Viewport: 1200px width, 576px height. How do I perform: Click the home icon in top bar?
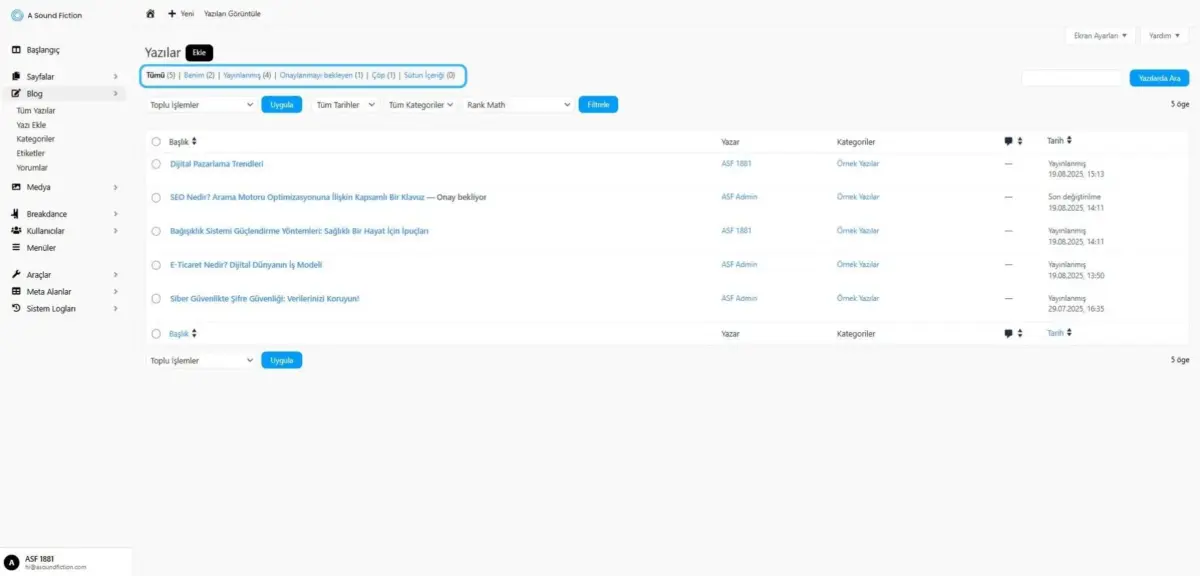pyautogui.click(x=150, y=14)
